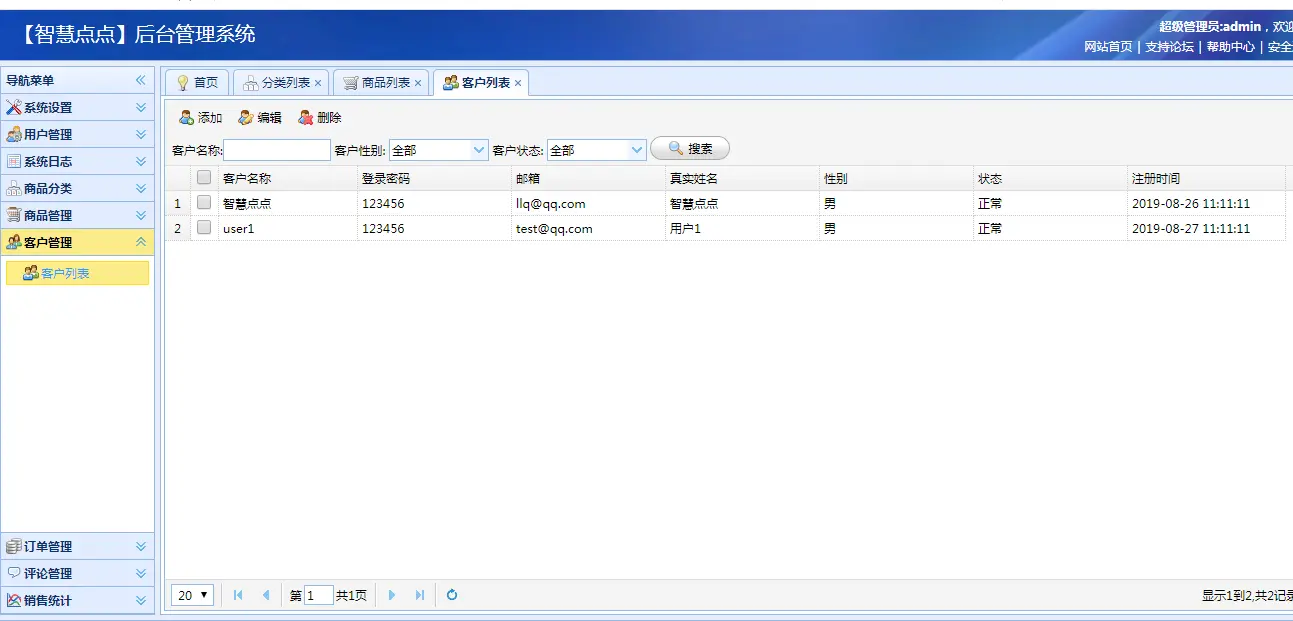Screen dimensions: 1293x621
Task: Expand the 评论管理 panel arrow
Action: [x=141, y=574]
